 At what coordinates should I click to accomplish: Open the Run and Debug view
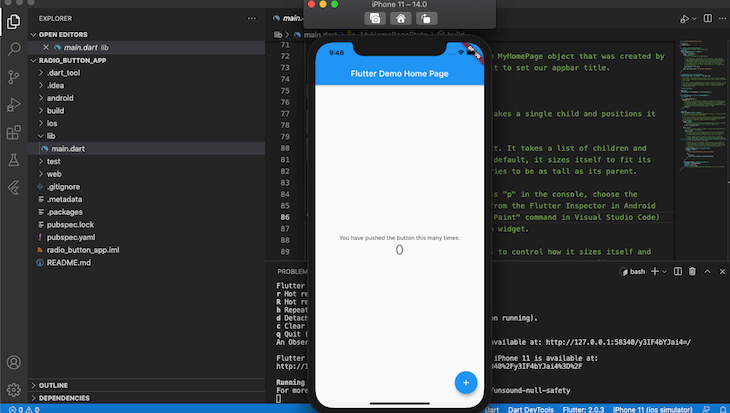click(x=14, y=105)
